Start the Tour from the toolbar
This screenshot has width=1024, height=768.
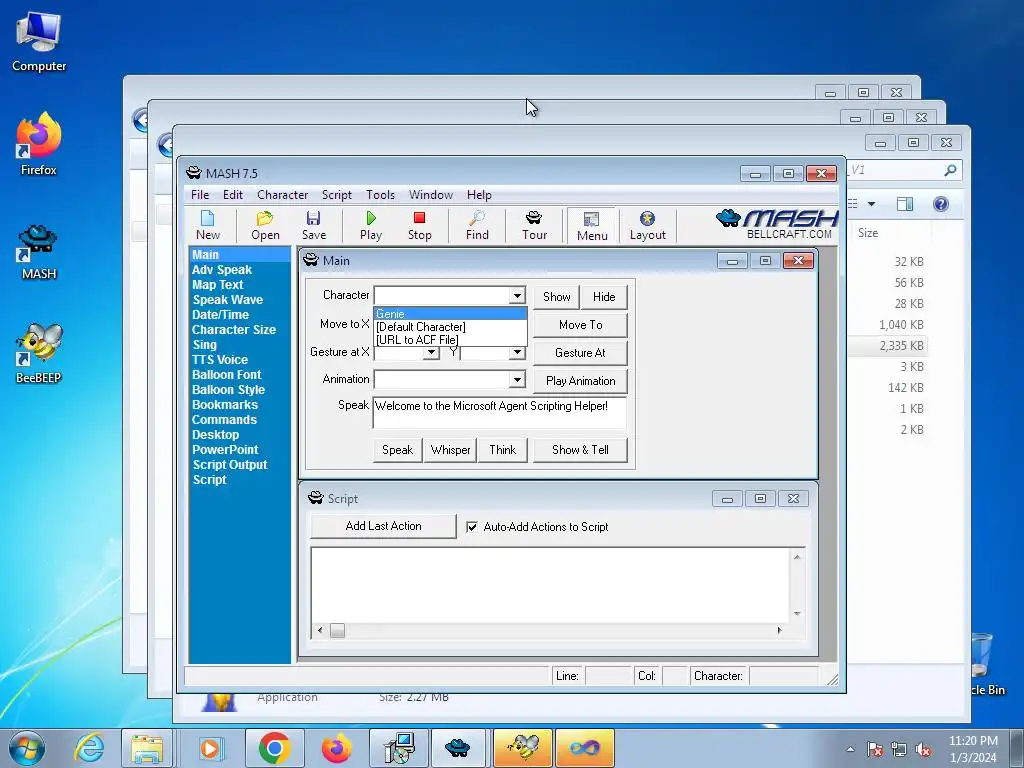[534, 226]
